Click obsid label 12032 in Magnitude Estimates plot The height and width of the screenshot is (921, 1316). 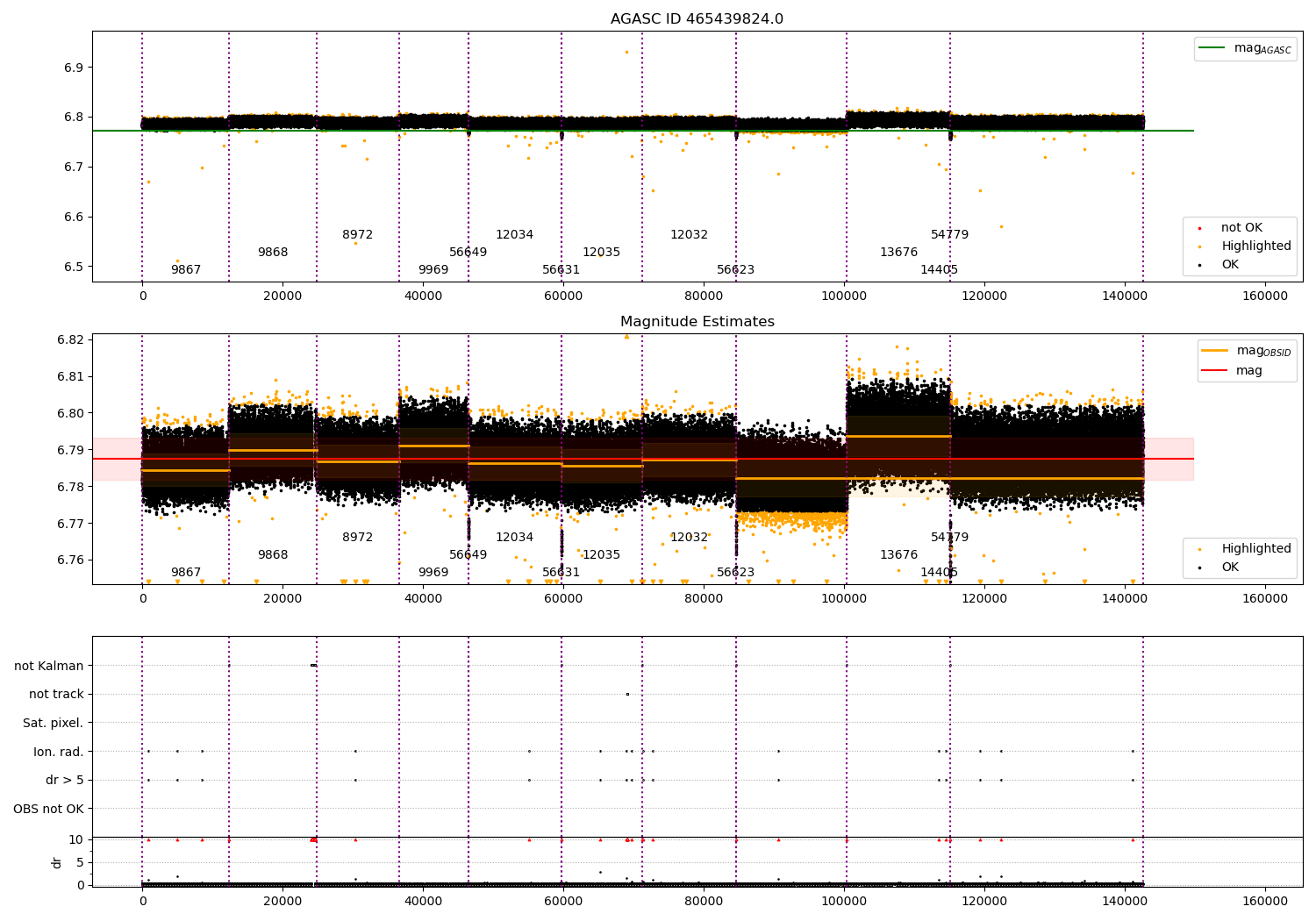tap(690, 538)
